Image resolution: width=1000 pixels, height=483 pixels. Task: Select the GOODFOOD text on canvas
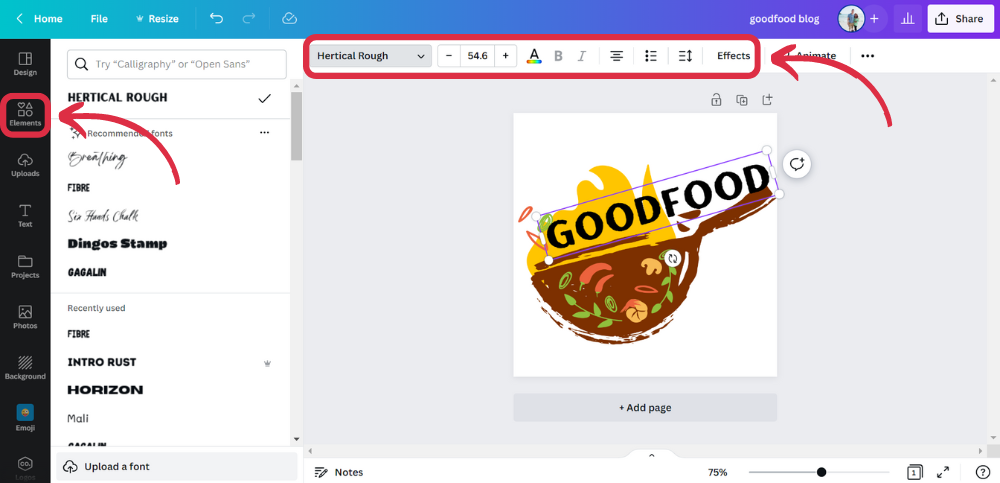tap(659, 206)
